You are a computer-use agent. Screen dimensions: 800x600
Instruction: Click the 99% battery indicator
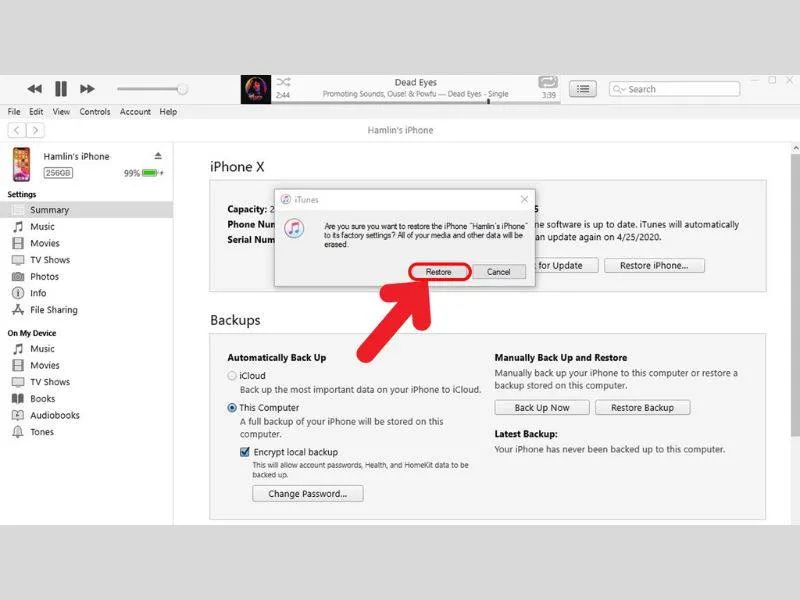143,173
